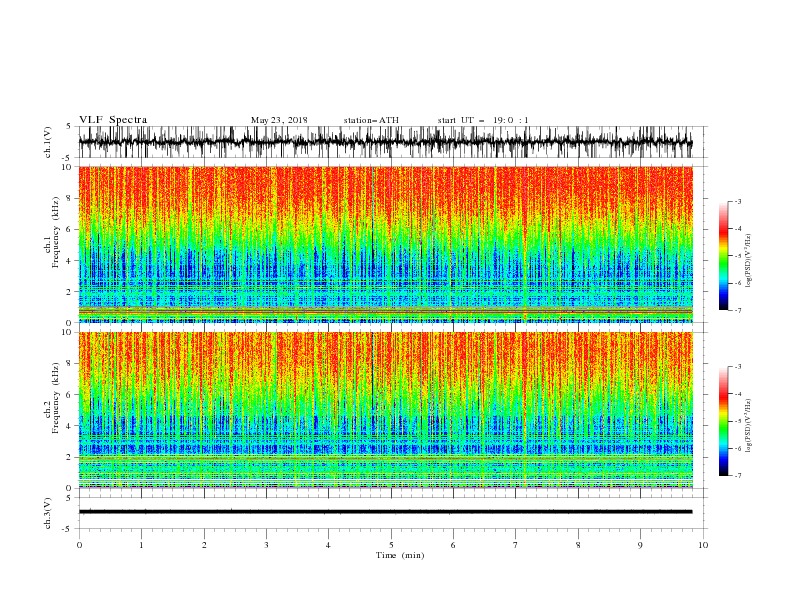Click the "-3" tick on ch.1 color bar
Screen dimensions: 792x612
pos(738,201)
